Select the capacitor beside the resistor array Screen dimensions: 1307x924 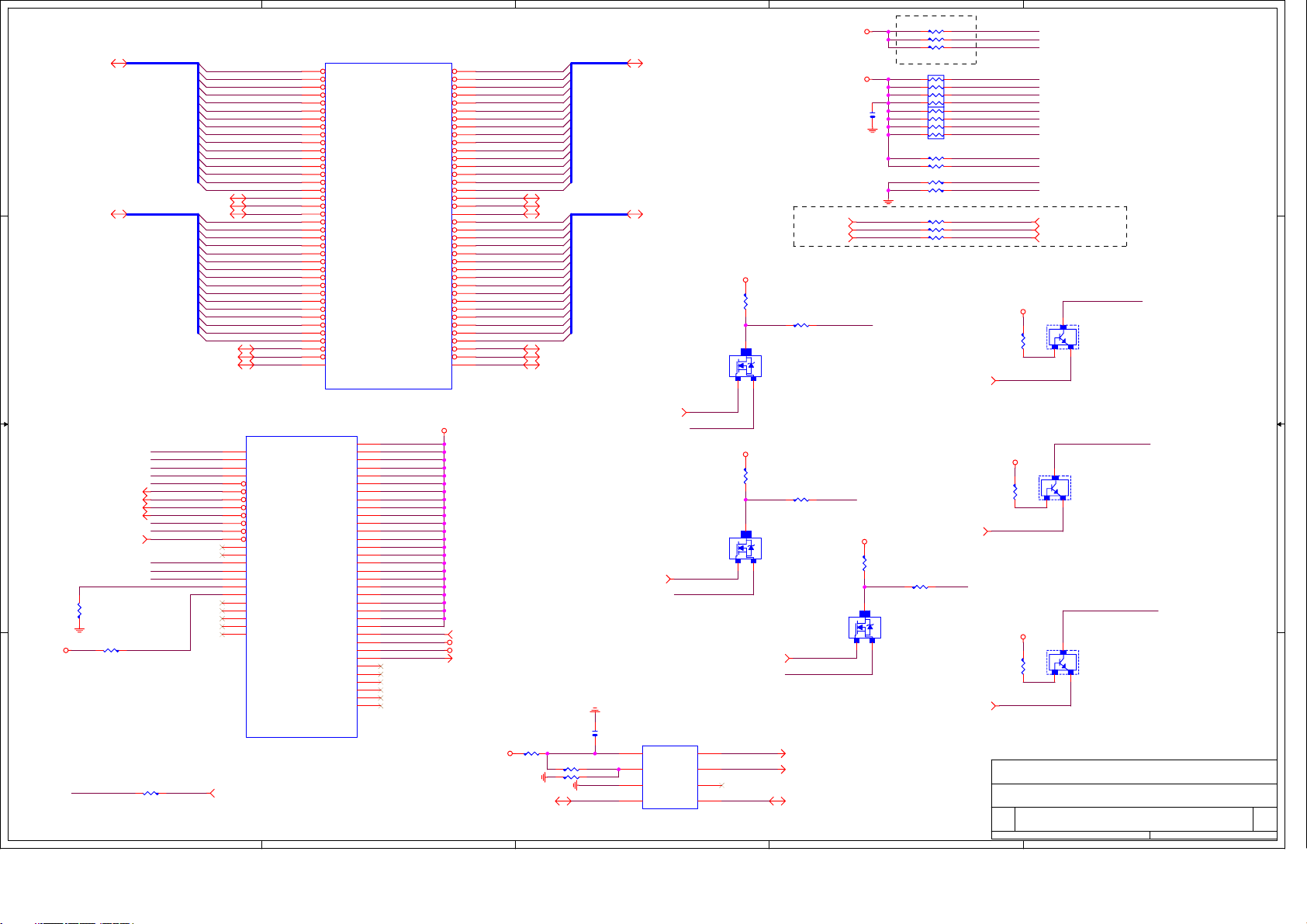point(873,116)
